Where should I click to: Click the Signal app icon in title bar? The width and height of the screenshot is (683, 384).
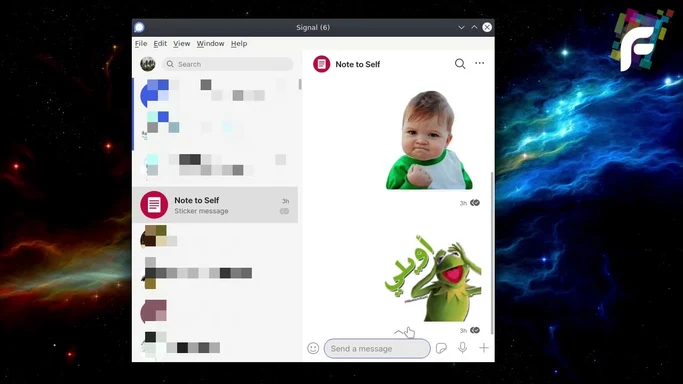pyautogui.click(x=139, y=27)
